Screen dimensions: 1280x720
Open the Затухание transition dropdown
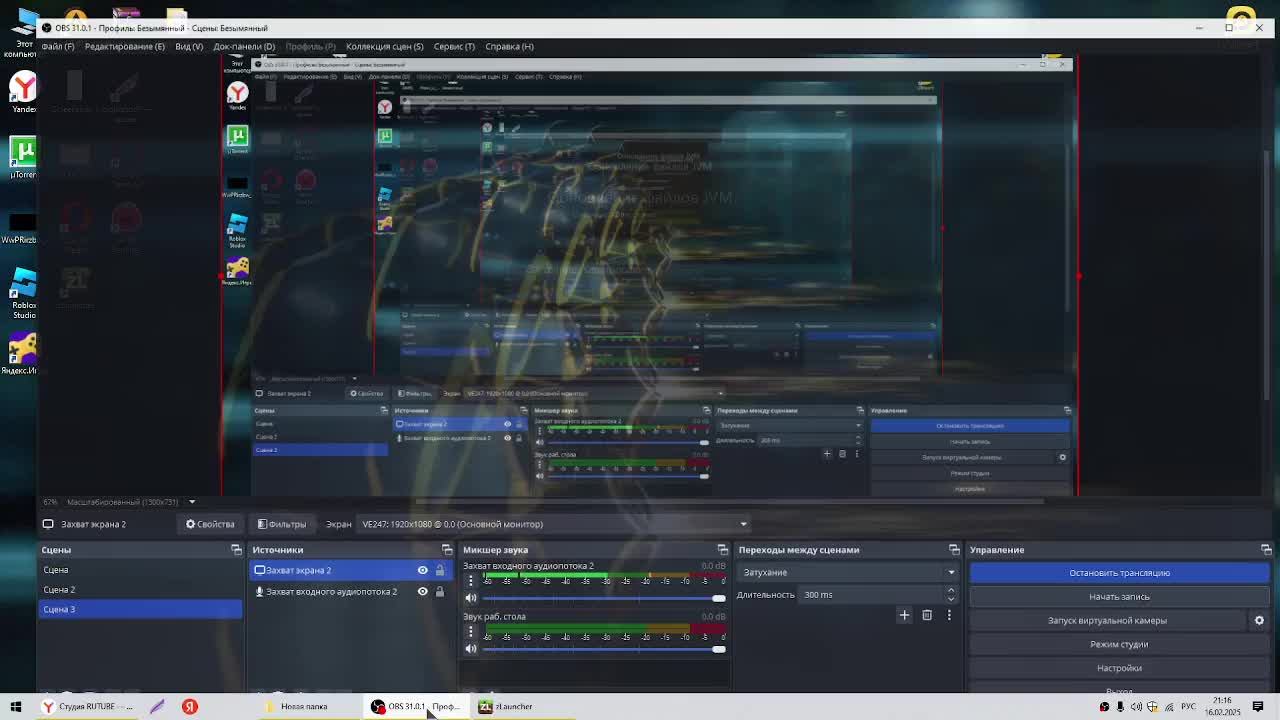tap(848, 572)
